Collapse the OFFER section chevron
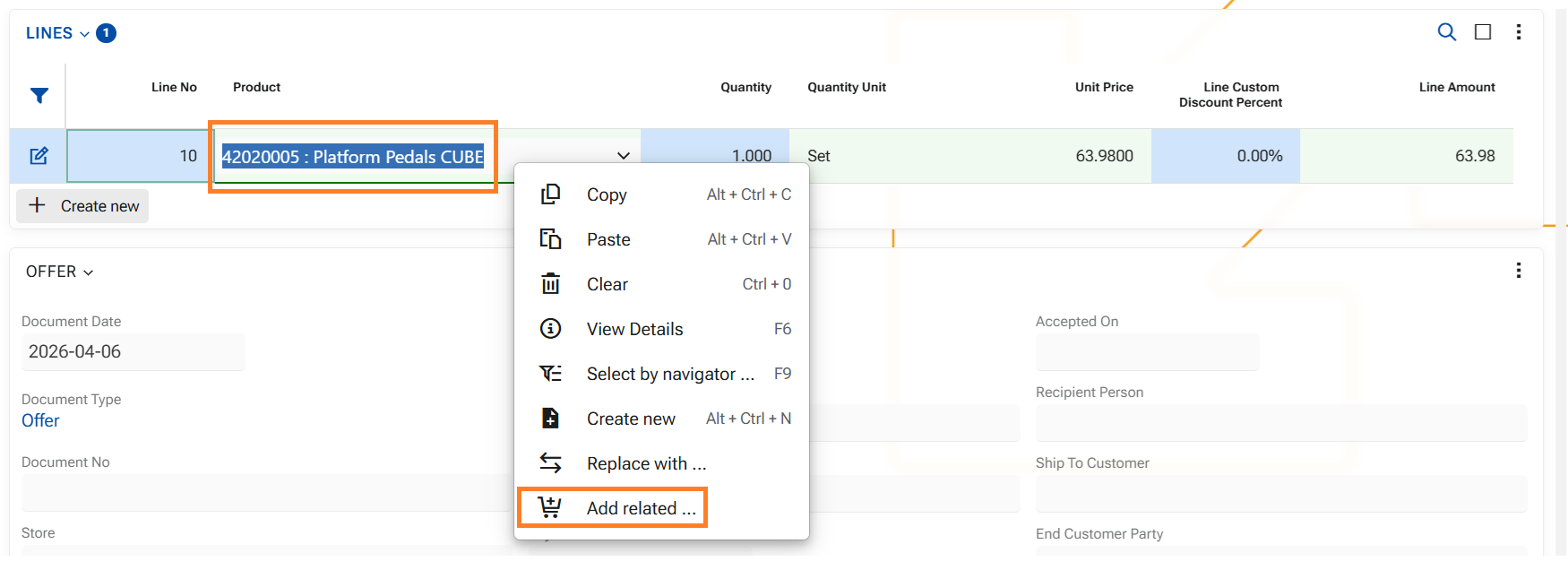Screen dimensions: 1568x570 pos(88,272)
